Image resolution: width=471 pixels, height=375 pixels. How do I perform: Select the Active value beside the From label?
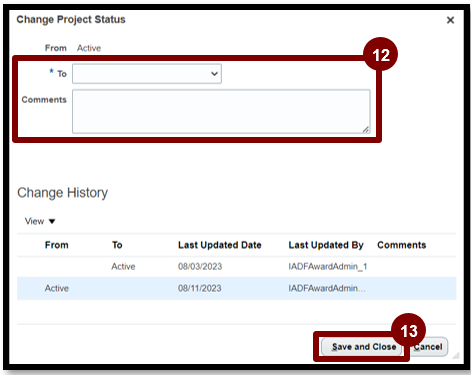click(x=89, y=48)
